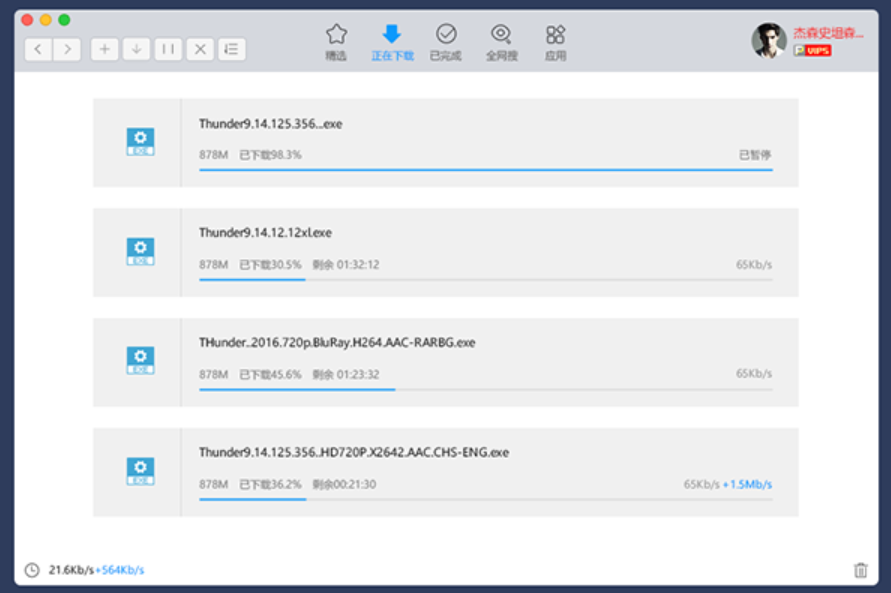Viewport: 891px width, 593px height.
Task: Click the +564Kb/s boost speed link
Action: 120,570
